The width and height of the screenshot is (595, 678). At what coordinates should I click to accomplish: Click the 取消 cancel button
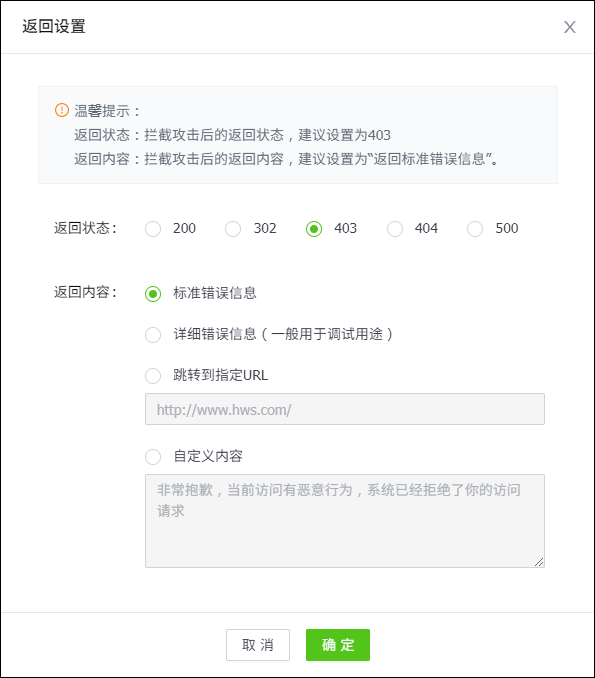click(x=258, y=645)
